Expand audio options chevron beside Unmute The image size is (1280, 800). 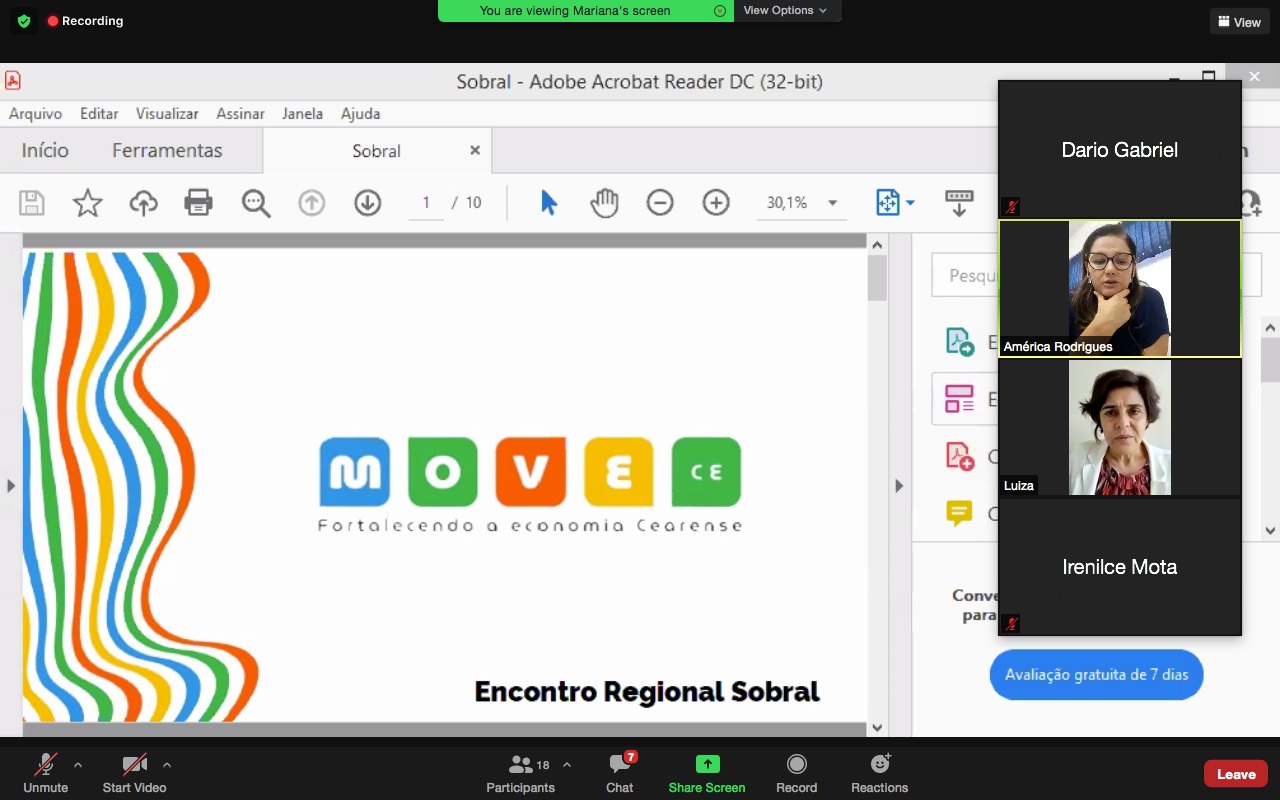coord(78,765)
